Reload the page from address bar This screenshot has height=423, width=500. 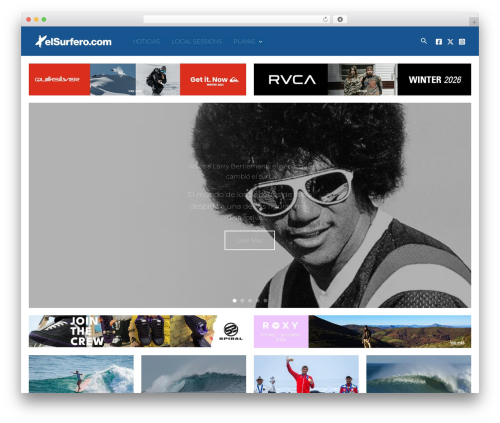pyautogui.click(x=325, y=19)
